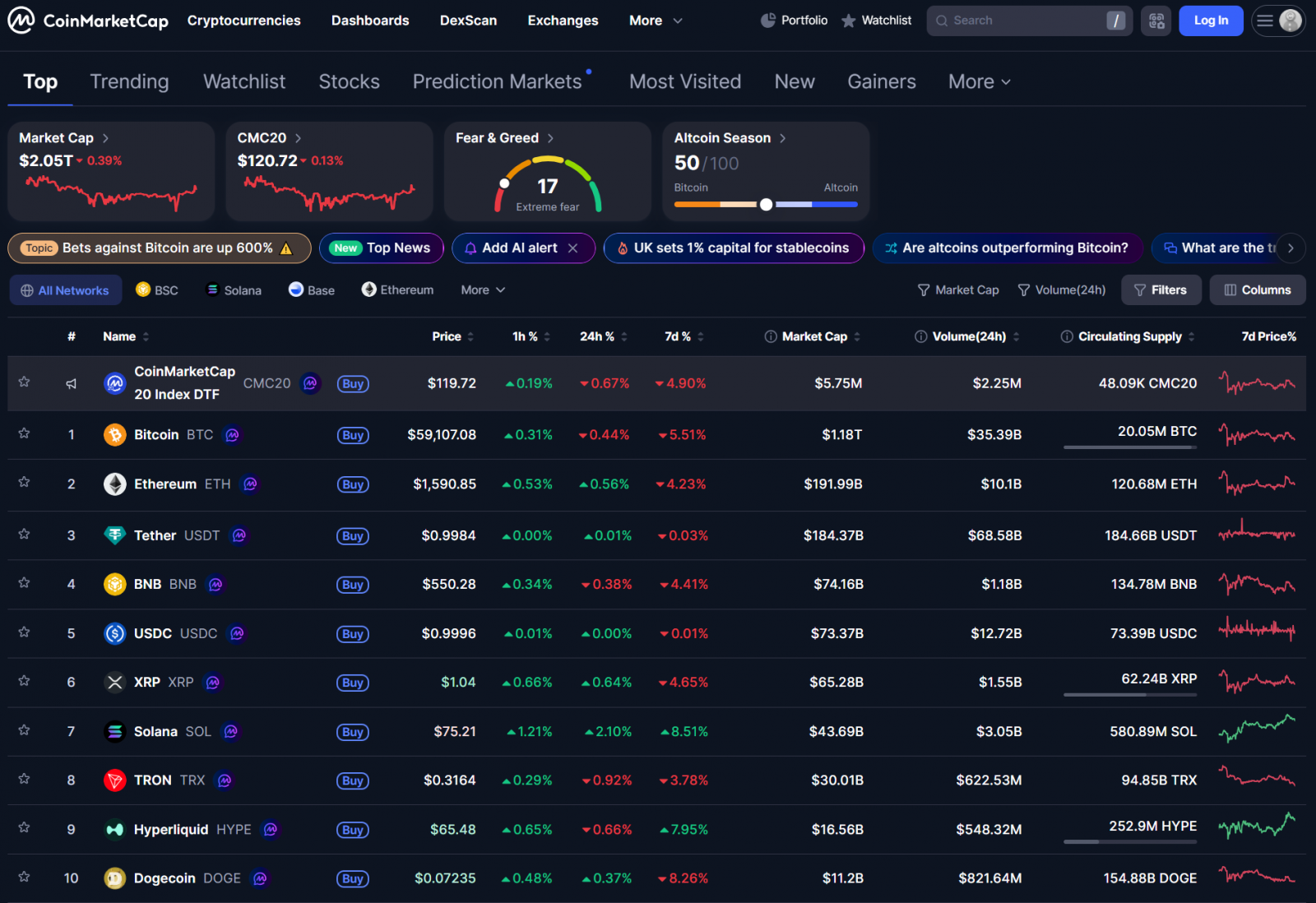This screenshot has height=903, width=1316.
Task: Open Cryptocurrencies menu in top navigation
Action: tap(243, 21)
